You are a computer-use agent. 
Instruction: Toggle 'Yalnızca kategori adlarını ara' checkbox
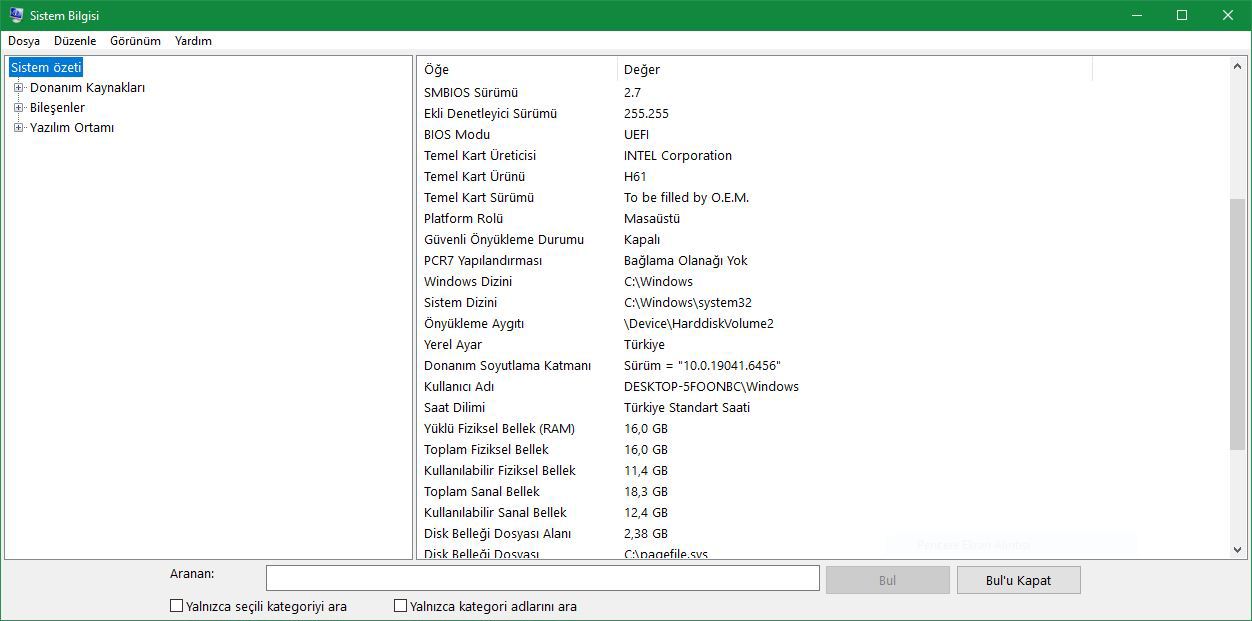pyautogui.click(x=401, y=606)
